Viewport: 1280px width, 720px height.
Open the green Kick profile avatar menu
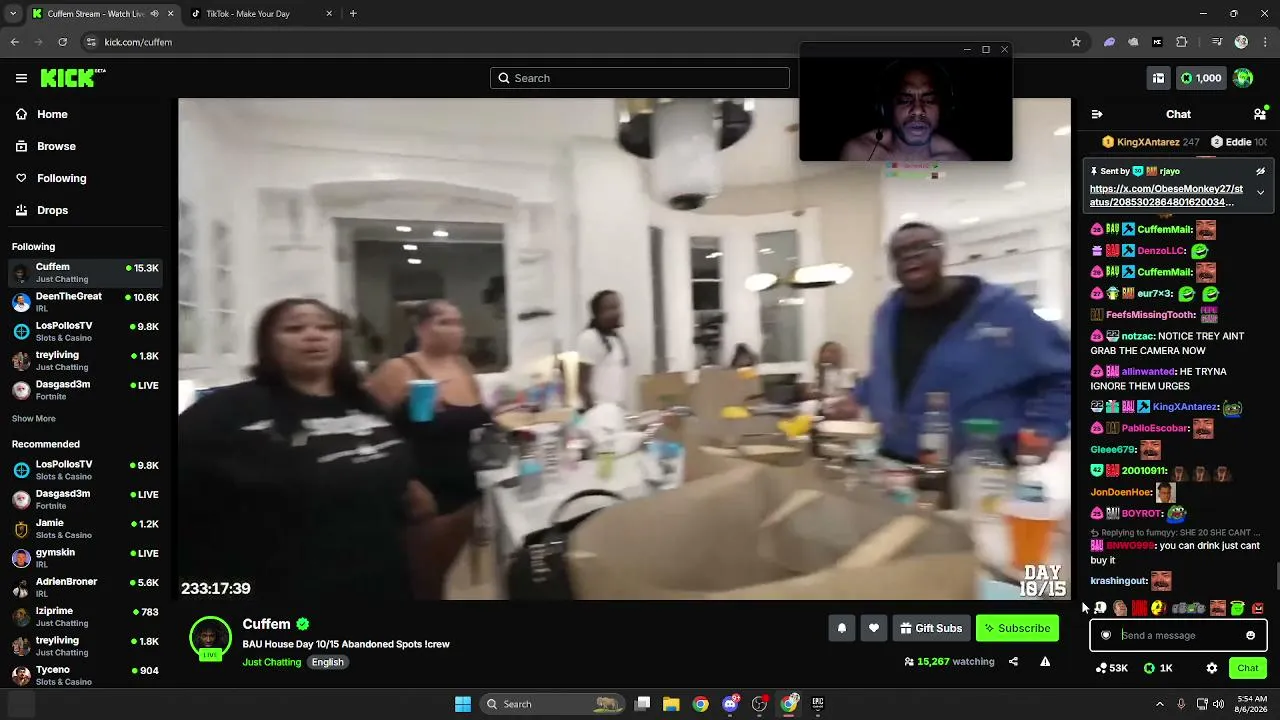(1243, 78)
